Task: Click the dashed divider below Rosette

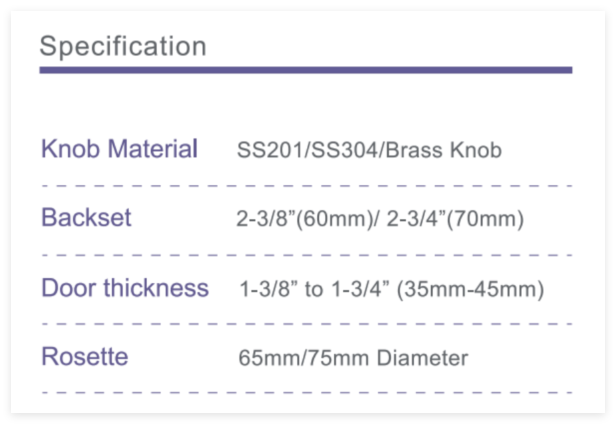Action: coord(305,392)
